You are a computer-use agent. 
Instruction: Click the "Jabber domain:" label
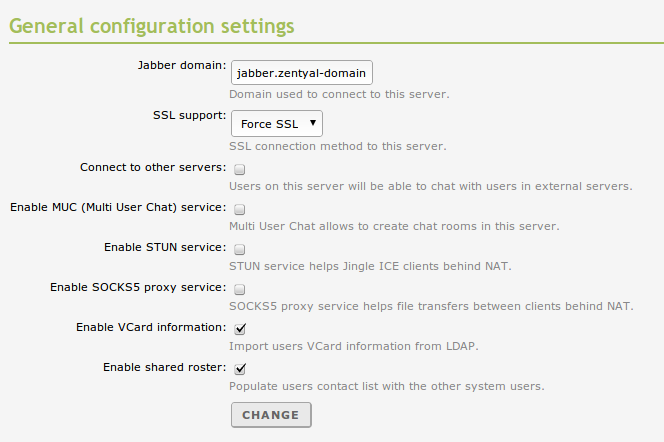(181, 65)
